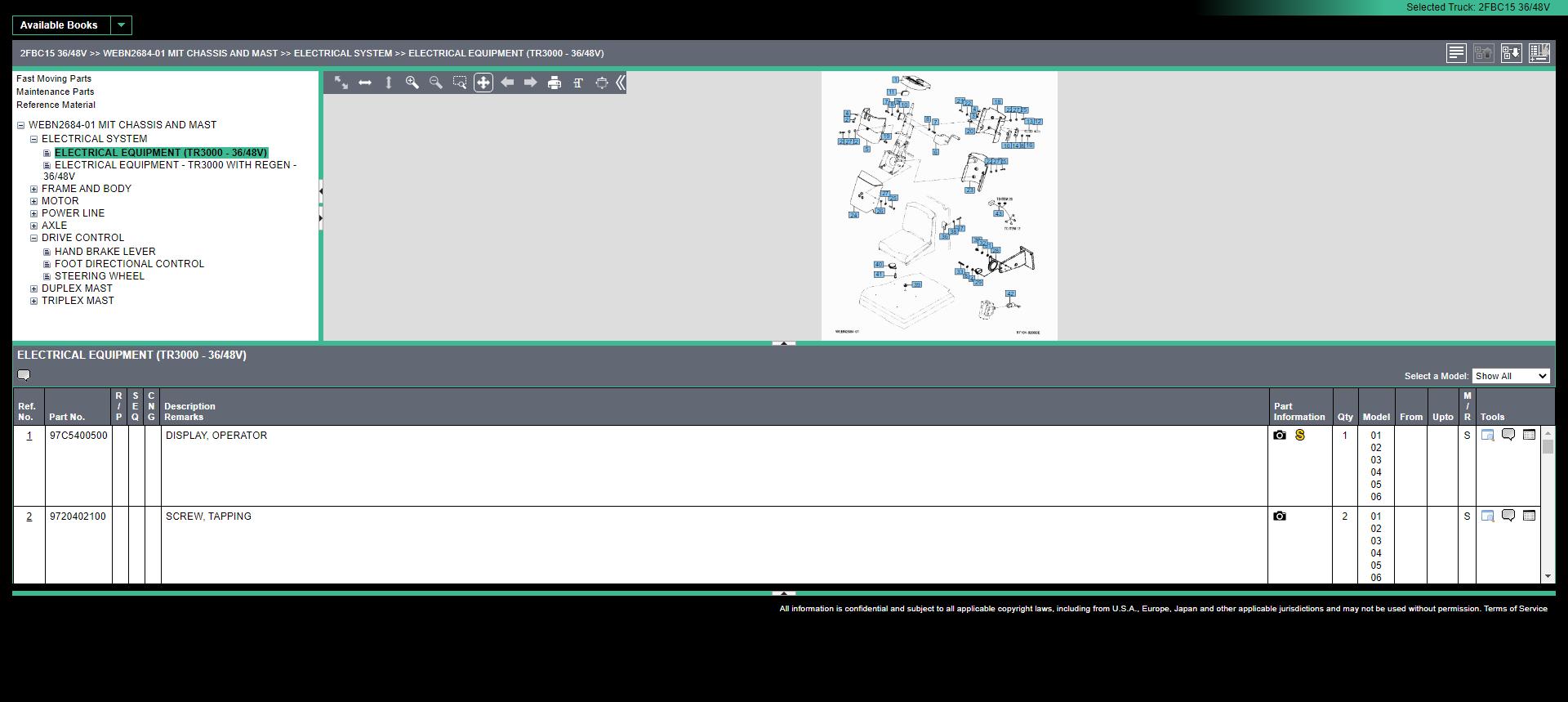
Task: Click reference number 1 link
Action: tap(29, 436)
